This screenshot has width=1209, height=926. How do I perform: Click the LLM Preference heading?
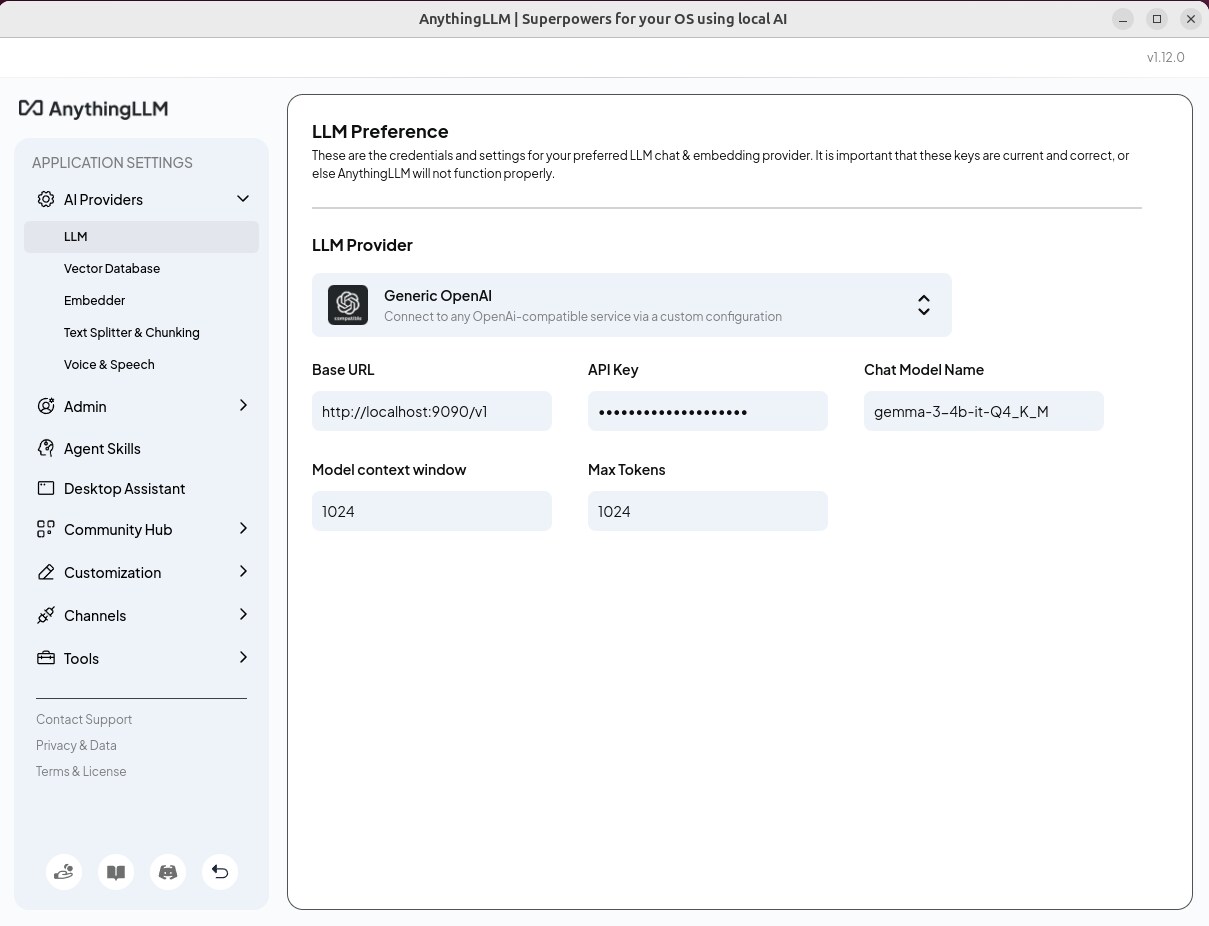[380, 131]
